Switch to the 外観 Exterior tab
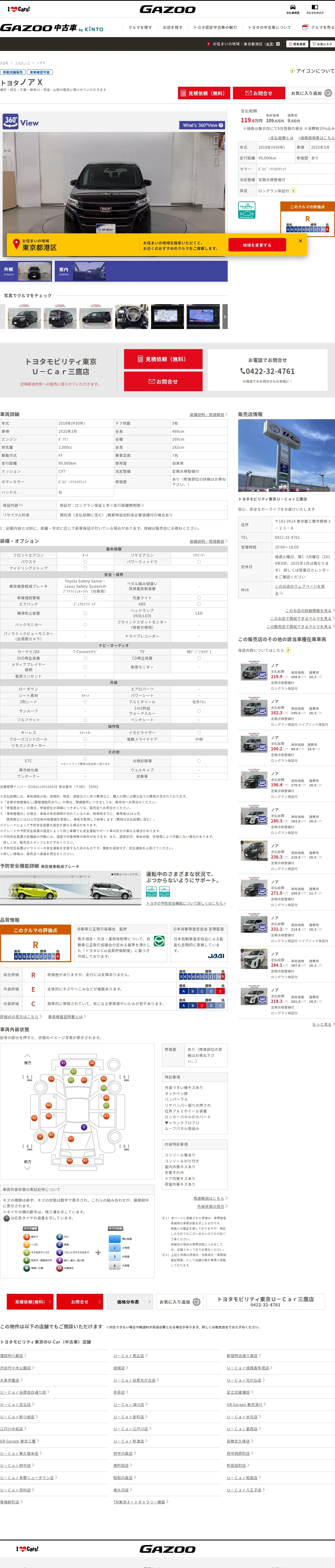This screenshot has height=1568, width=335. click(x=26, y=272)
